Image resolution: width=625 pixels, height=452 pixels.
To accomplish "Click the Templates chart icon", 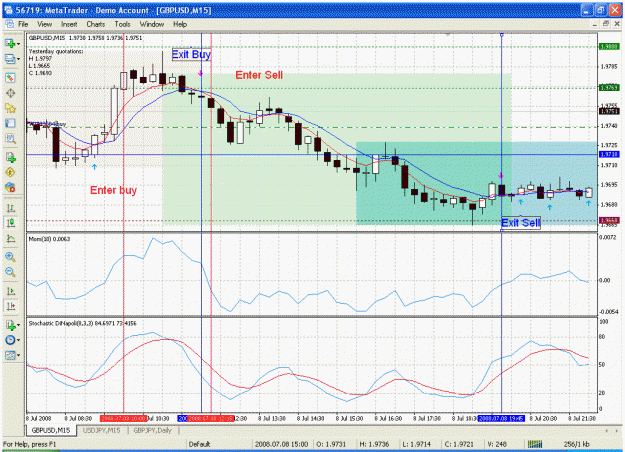I will (10, 355).
